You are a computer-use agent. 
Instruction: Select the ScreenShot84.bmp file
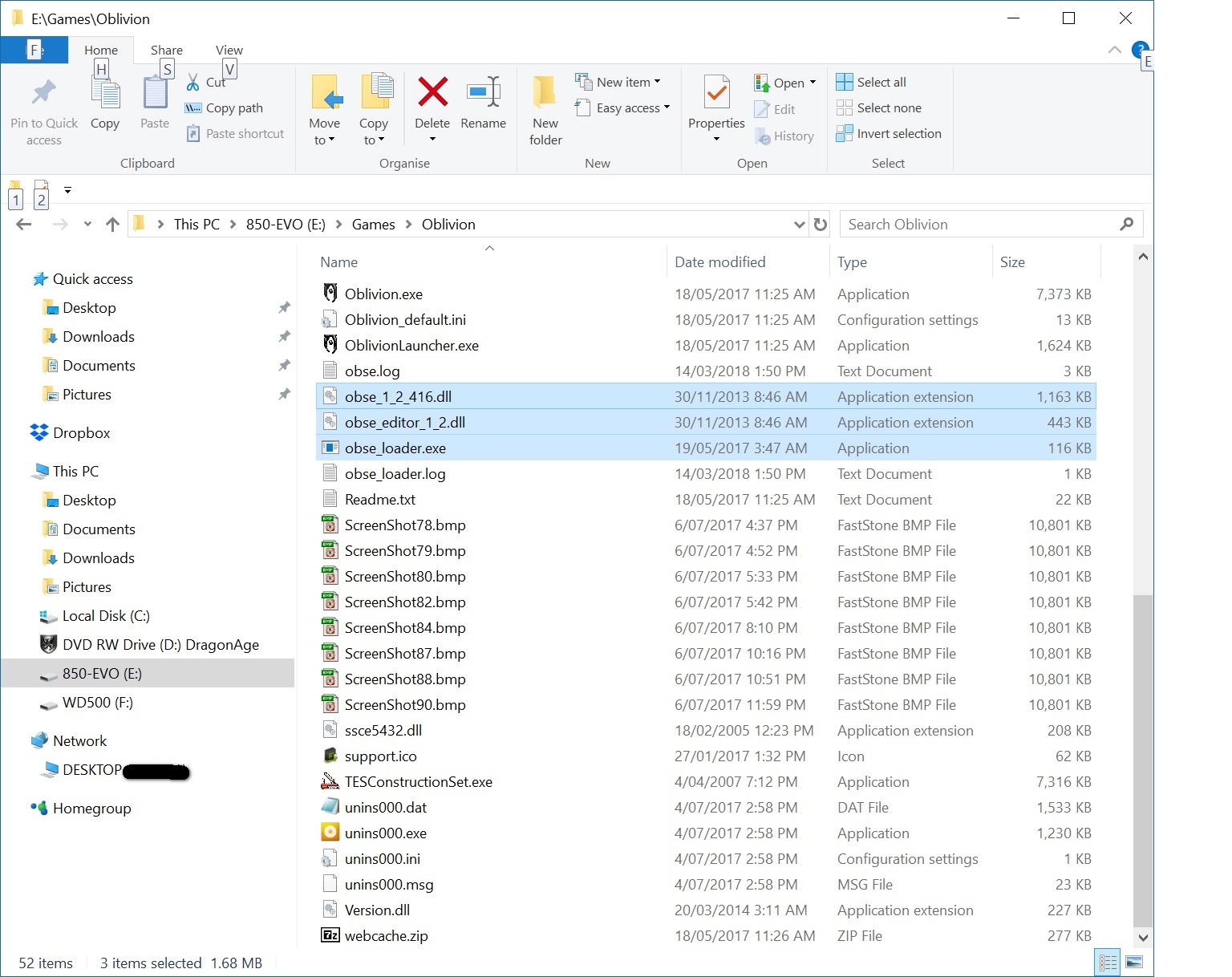click(x=706, y=627)
